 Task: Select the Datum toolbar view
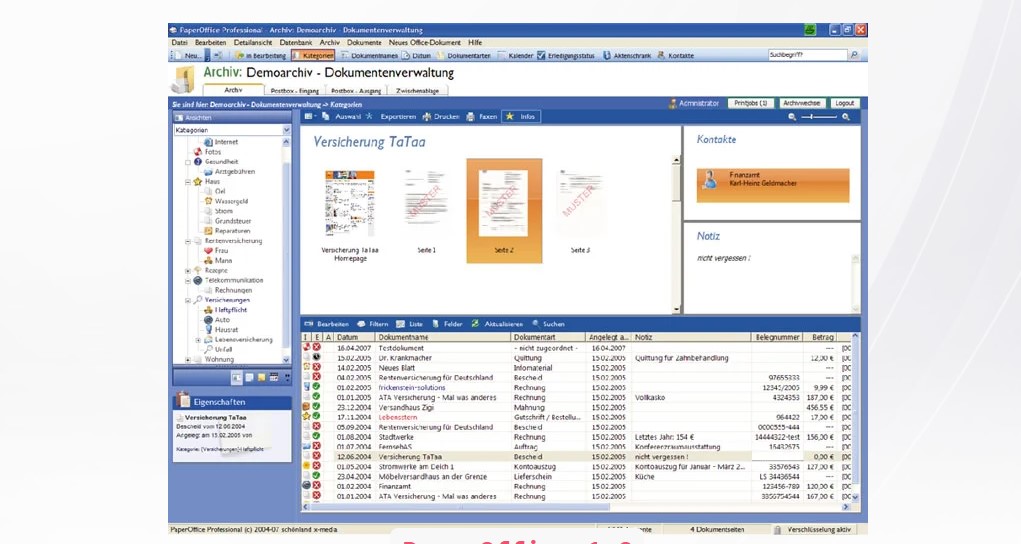pos(417,55)
